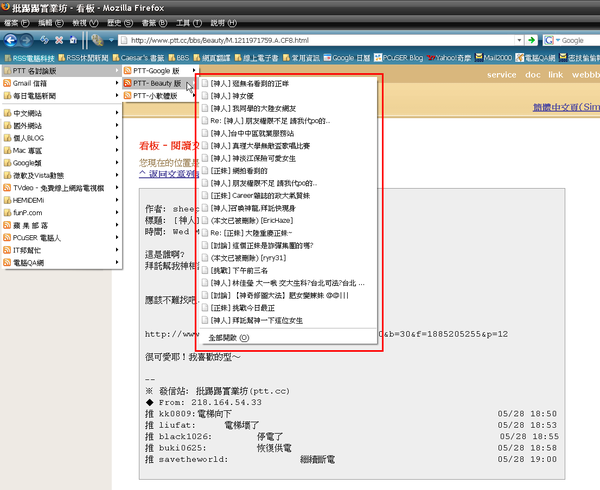Viewport: 600px width, 490px height.
Task: Expand the PTT-Google 版 submenu arrow
Action: 194,70
